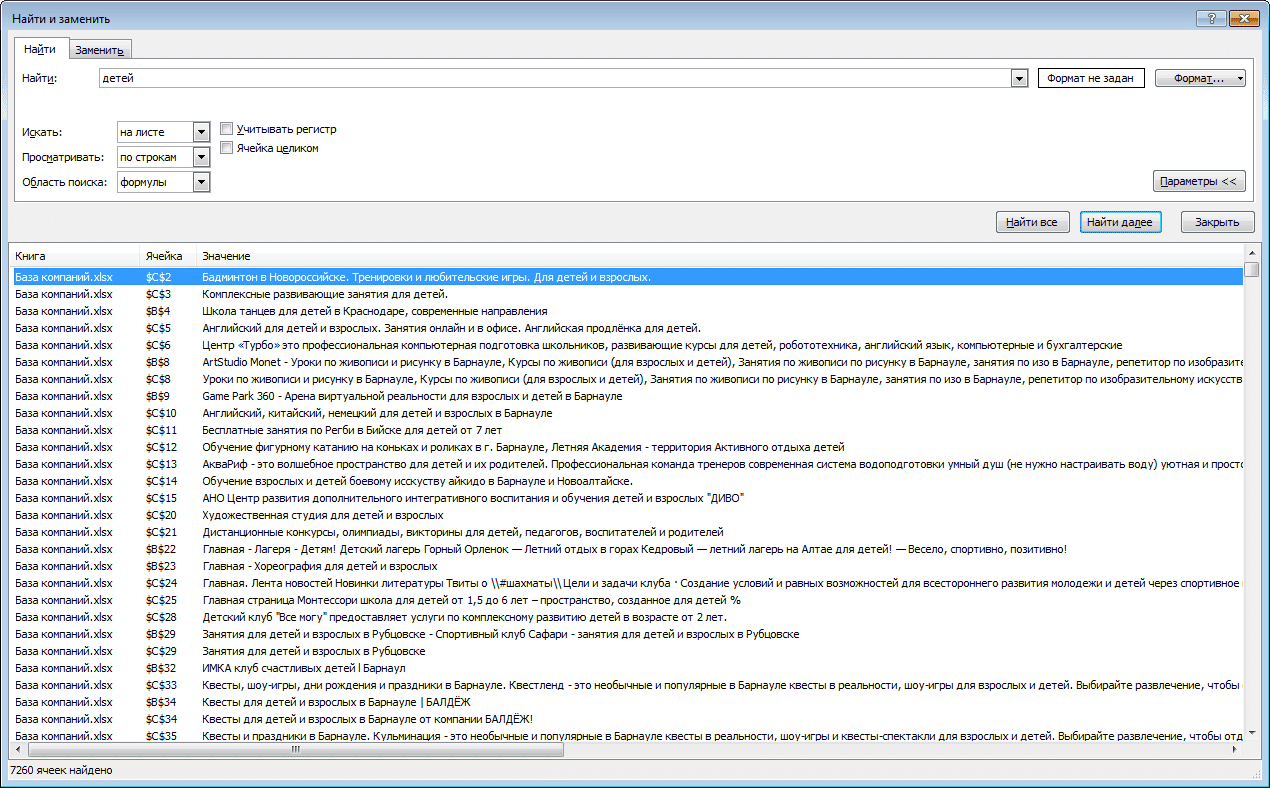
Task: Select the Game Park 360 result row
Action: (x=627, y=396)
